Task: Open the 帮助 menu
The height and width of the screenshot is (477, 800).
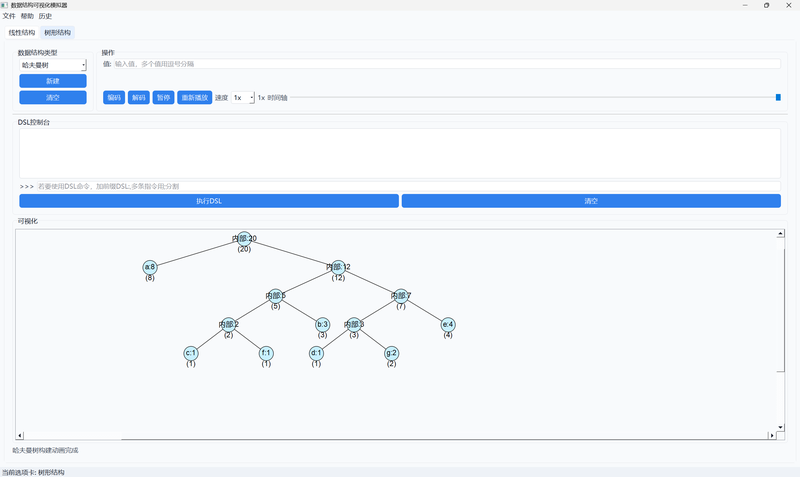Action: click(27, 16)
